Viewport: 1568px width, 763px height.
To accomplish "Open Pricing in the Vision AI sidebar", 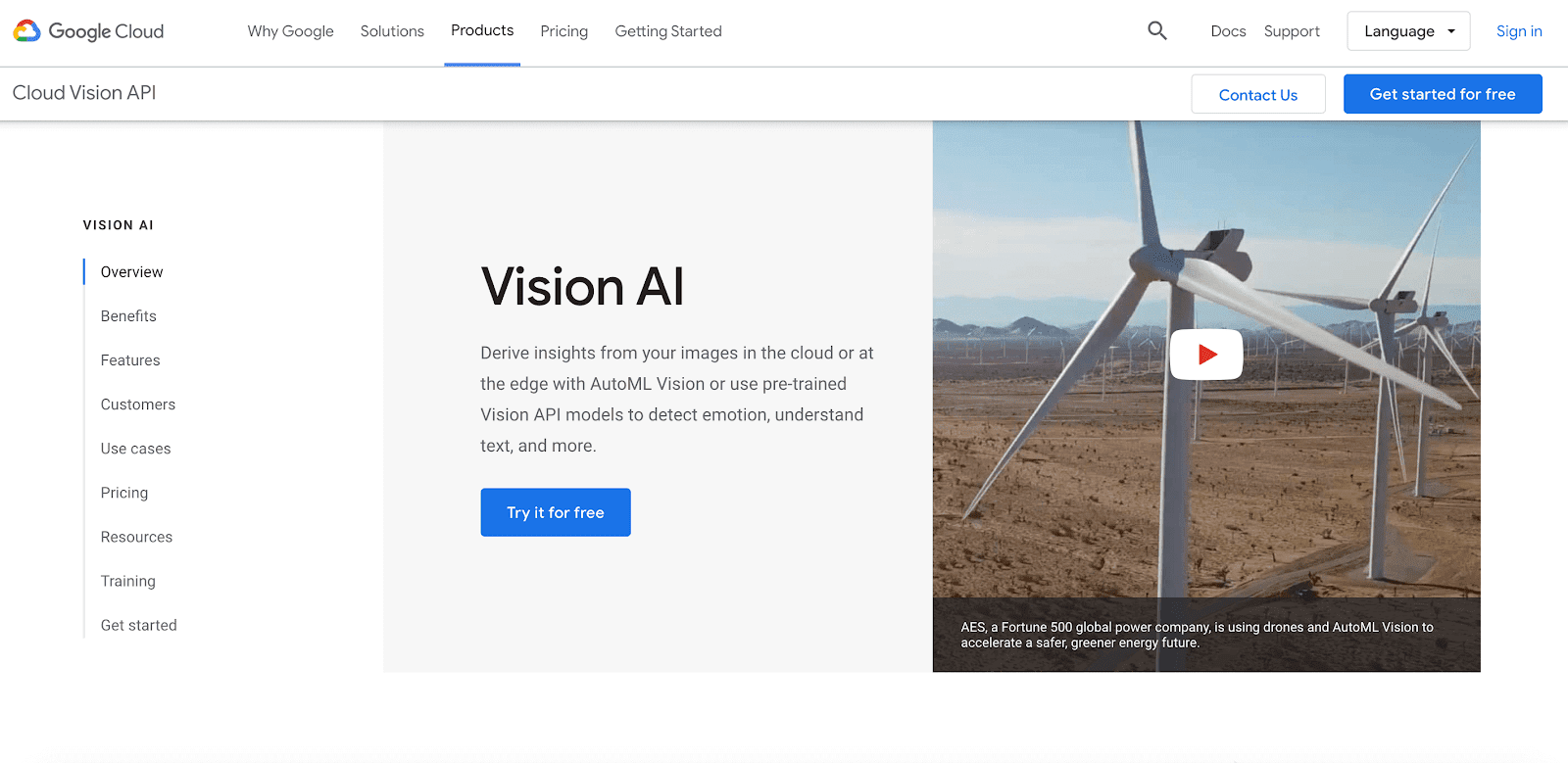I will 124,493.
